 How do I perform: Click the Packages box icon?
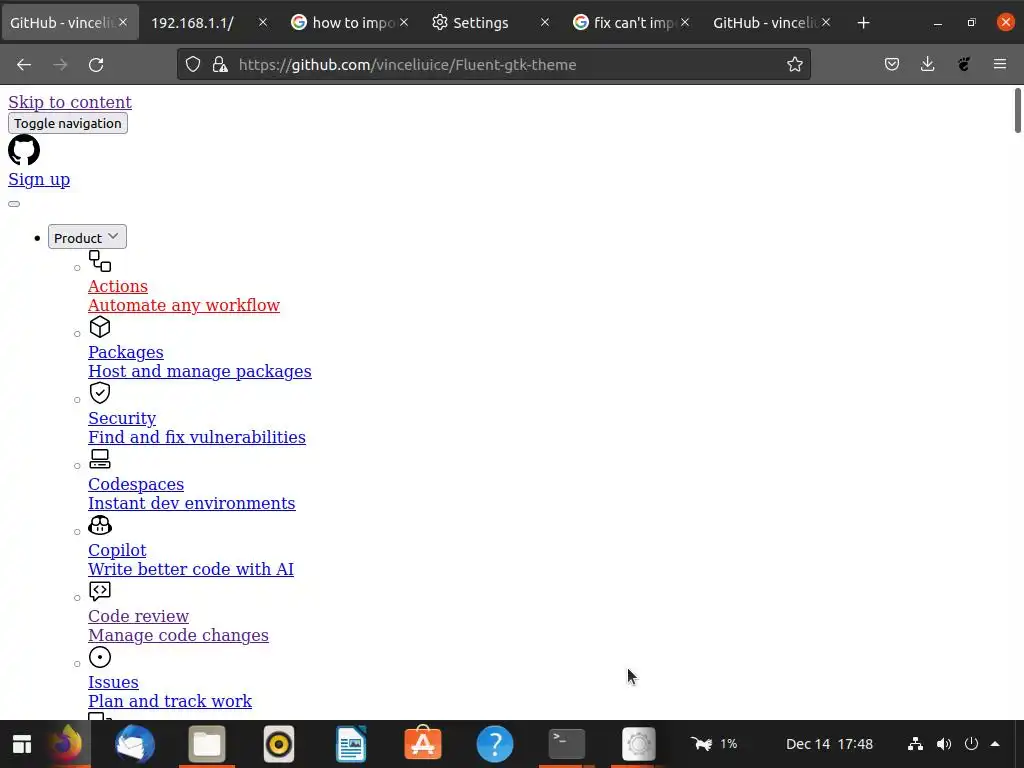point(100,327)
